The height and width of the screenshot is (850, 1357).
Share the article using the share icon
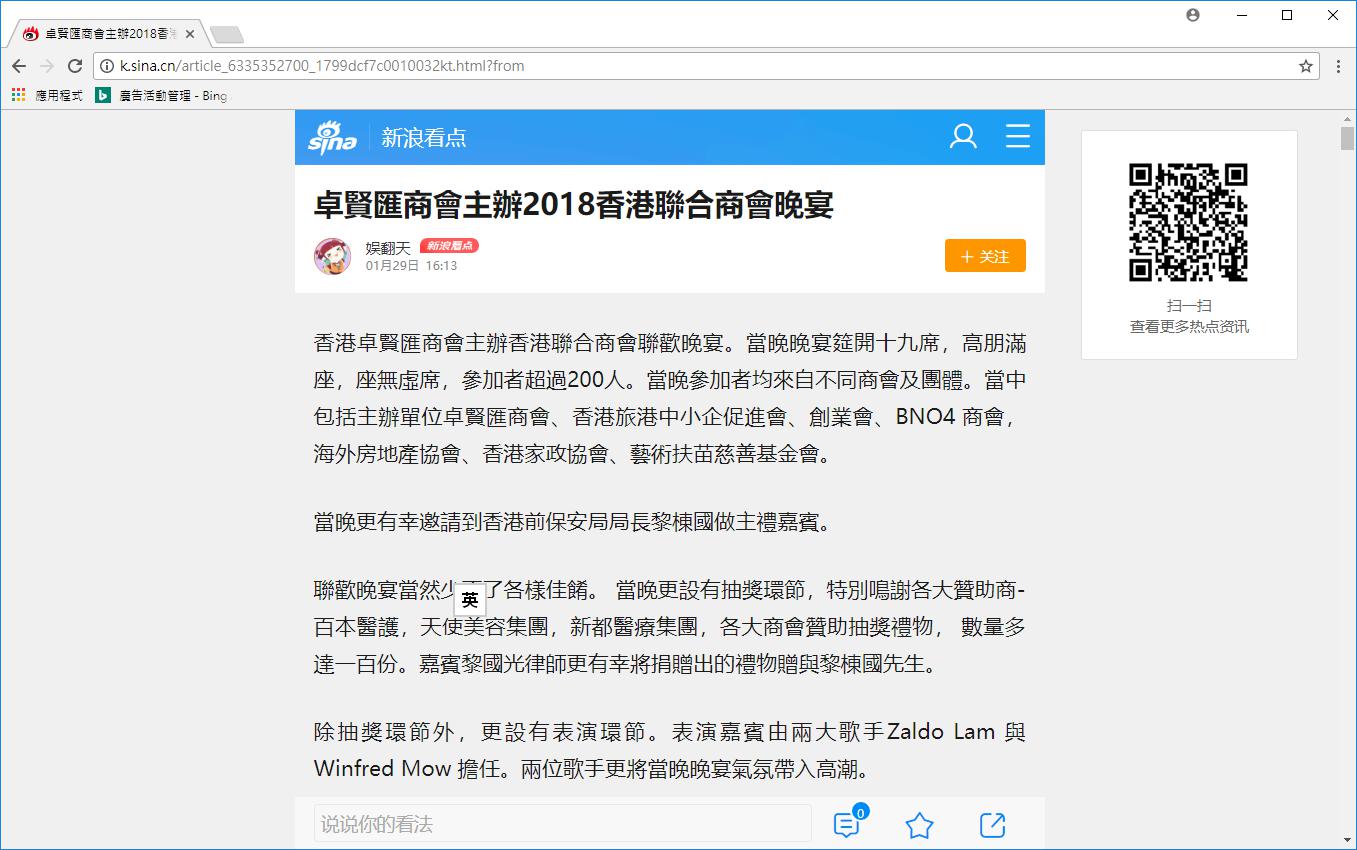(992, 825)
